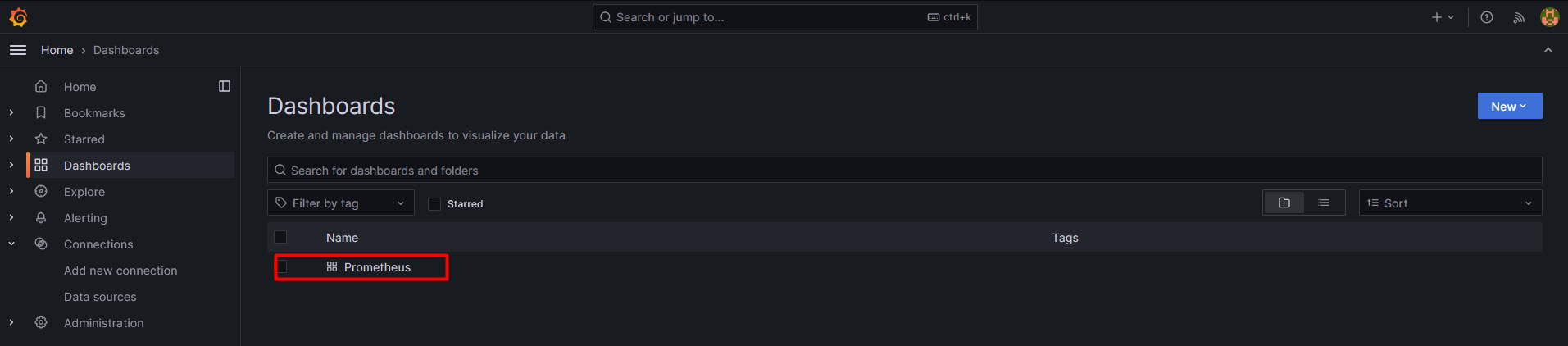Open the Sort dropdown
1568x346 pixels.
(1450, 203)
